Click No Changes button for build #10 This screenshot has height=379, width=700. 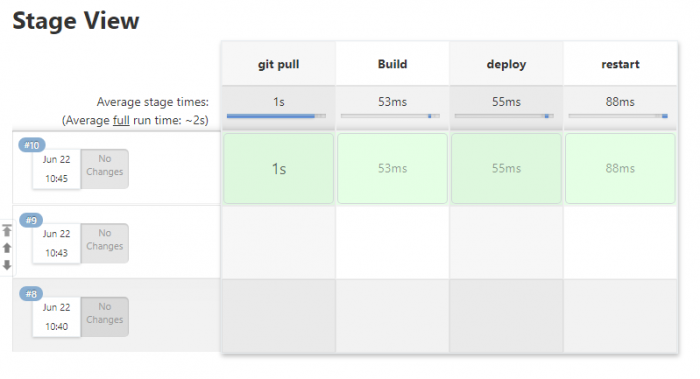coord(104,169)
